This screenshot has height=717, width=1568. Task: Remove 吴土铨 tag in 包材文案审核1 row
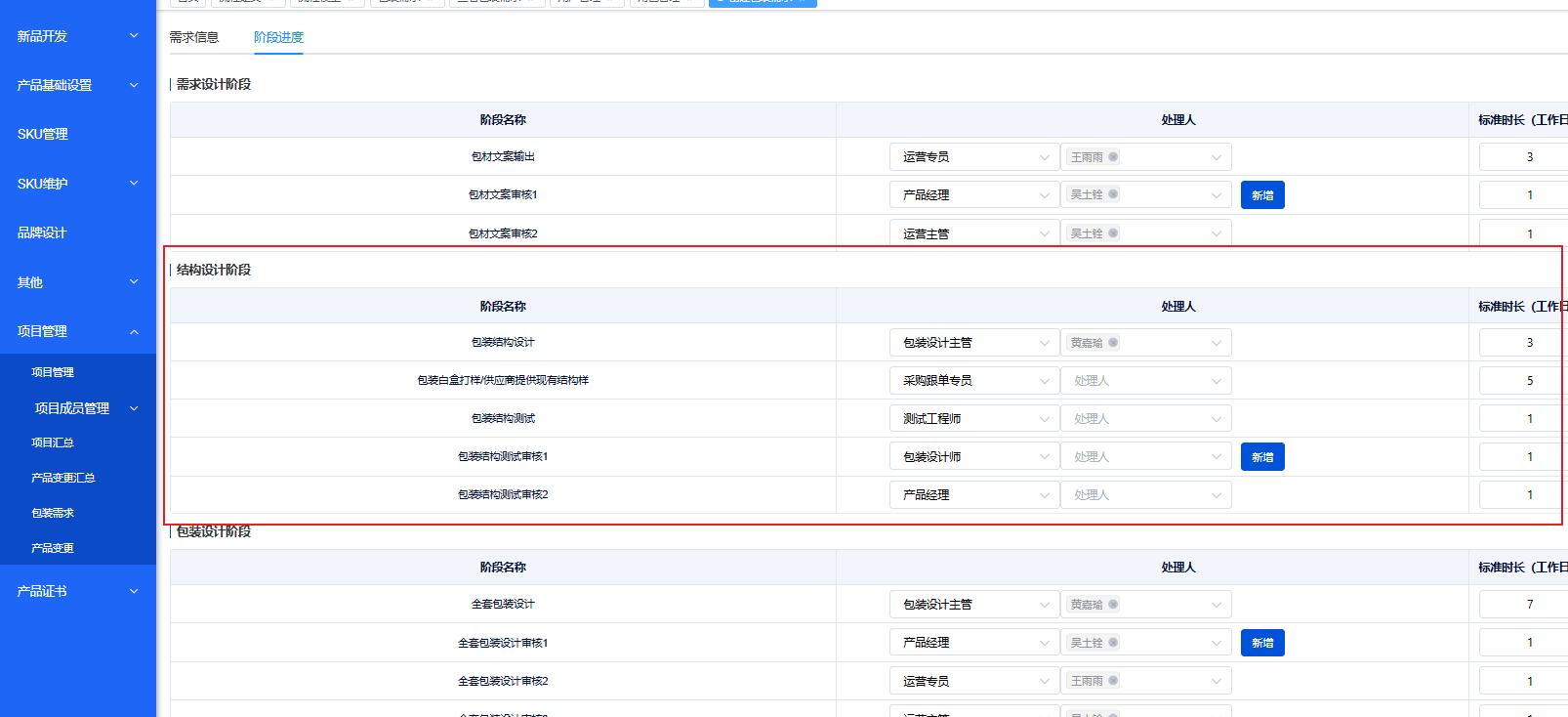(1113, 194)
